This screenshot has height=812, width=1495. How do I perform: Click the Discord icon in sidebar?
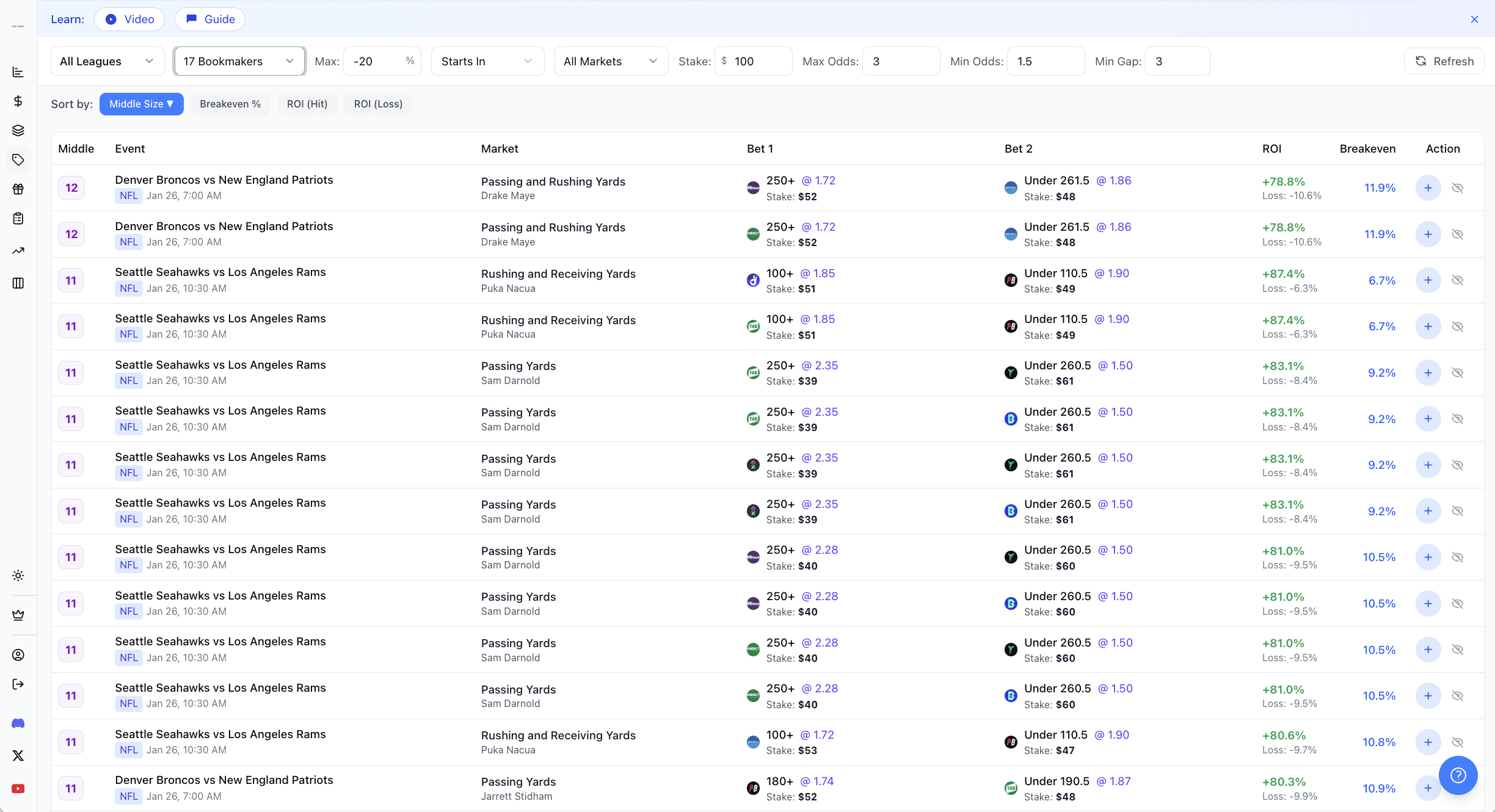point(18,723)
